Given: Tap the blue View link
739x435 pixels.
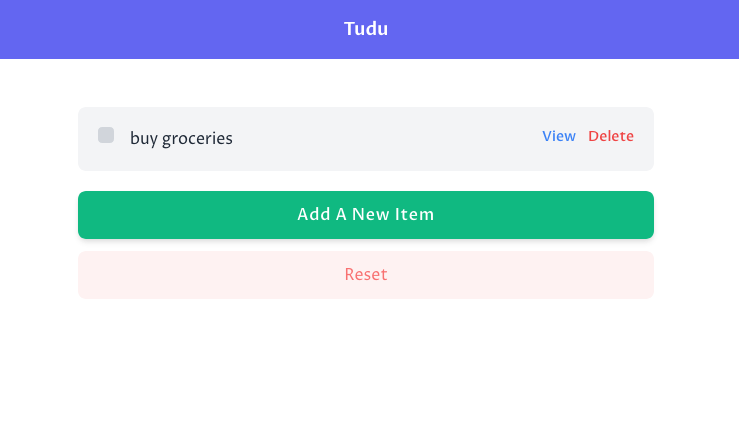Looking at the screenshot, I should pyautogui.click(x=558, y=136).
